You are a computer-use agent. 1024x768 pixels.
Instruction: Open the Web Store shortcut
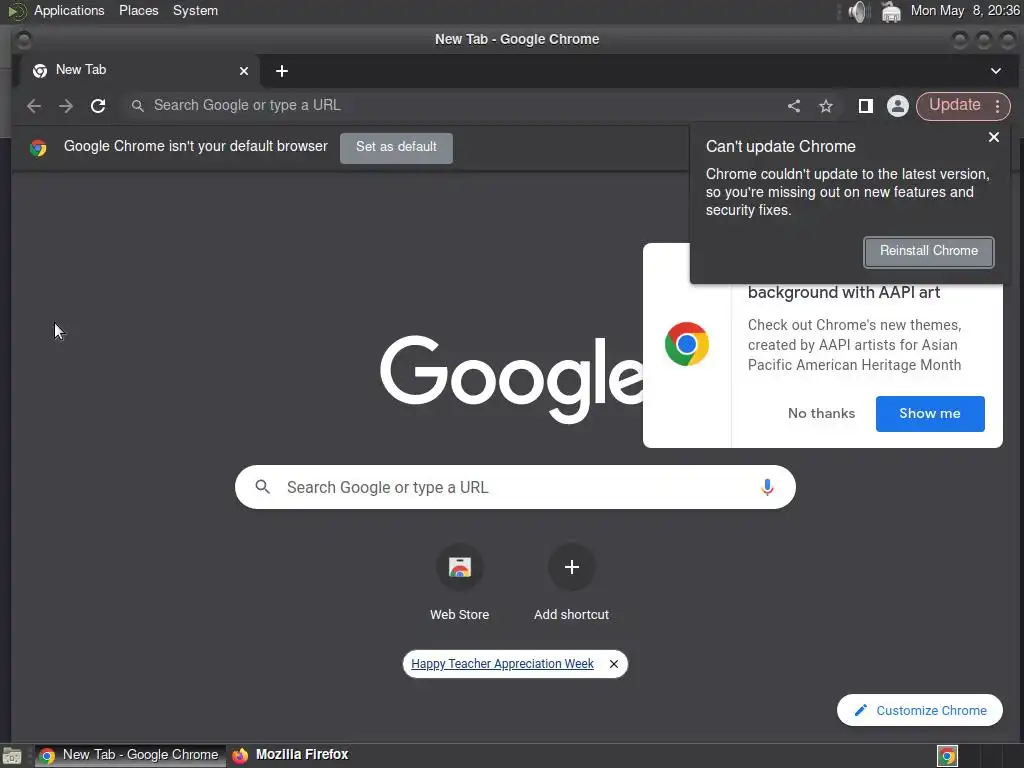tap(460, 583)
